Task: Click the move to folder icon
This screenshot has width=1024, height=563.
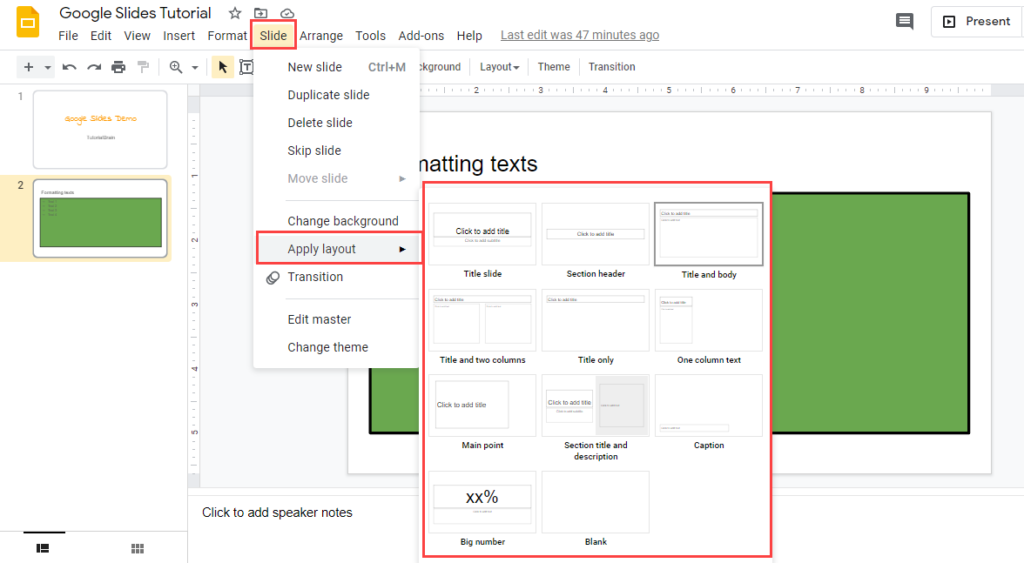Action: (261, 13)
